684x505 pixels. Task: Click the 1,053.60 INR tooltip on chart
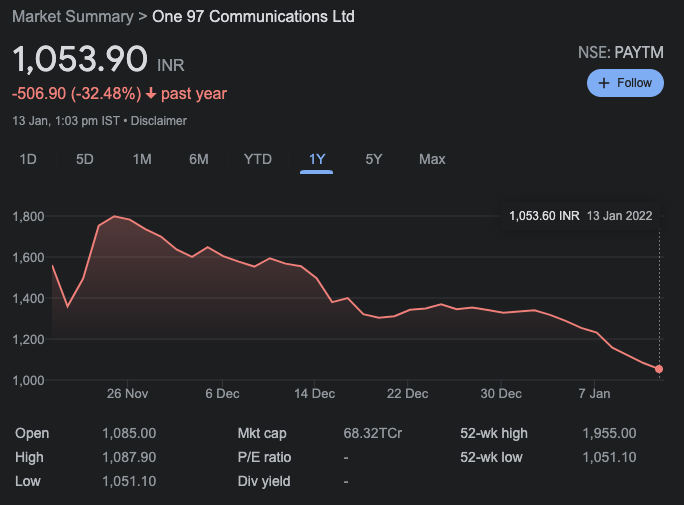coord(581,216)
